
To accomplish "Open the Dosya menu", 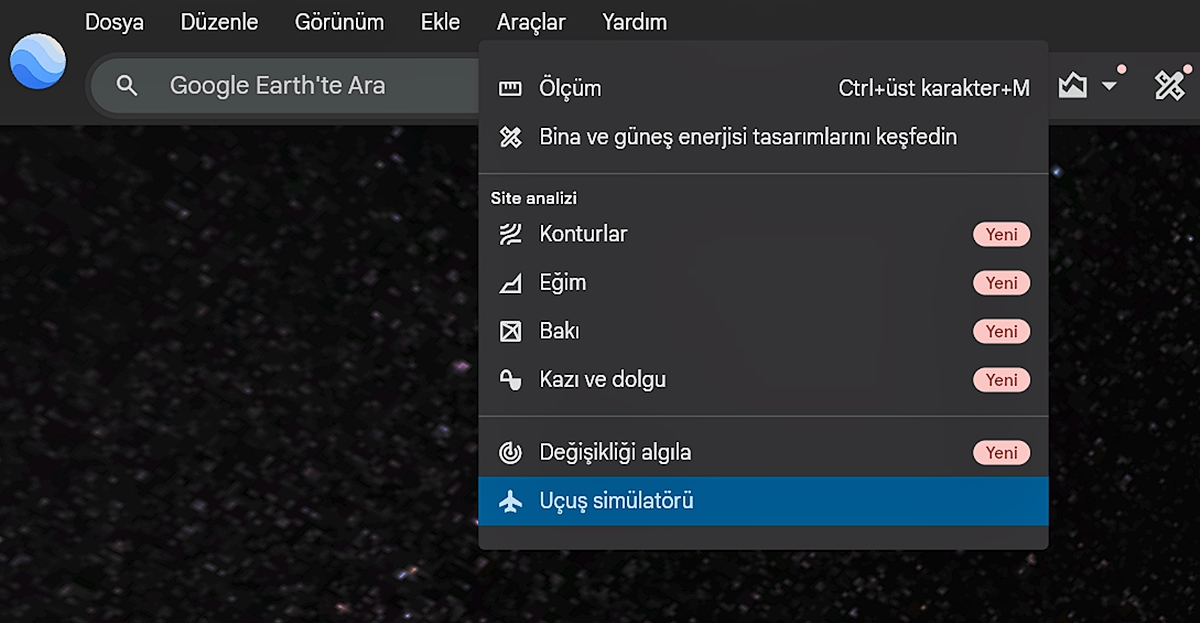I will click(114, 22).
